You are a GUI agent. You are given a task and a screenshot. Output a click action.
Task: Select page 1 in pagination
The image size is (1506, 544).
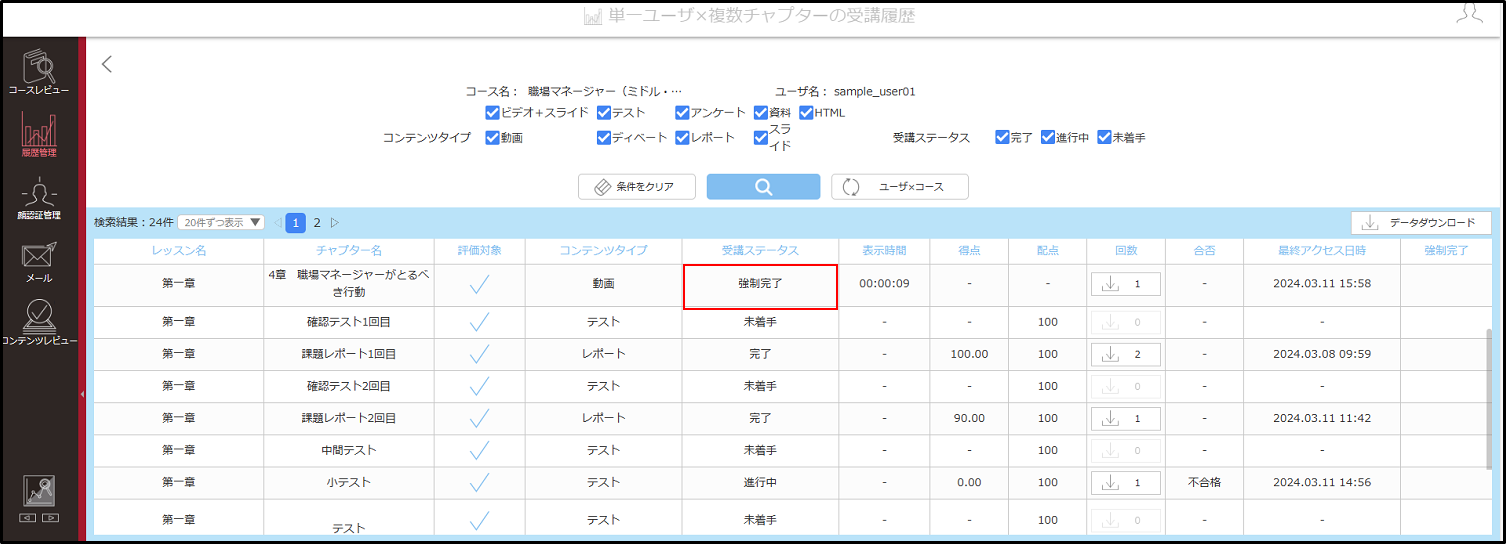(296, 223)
